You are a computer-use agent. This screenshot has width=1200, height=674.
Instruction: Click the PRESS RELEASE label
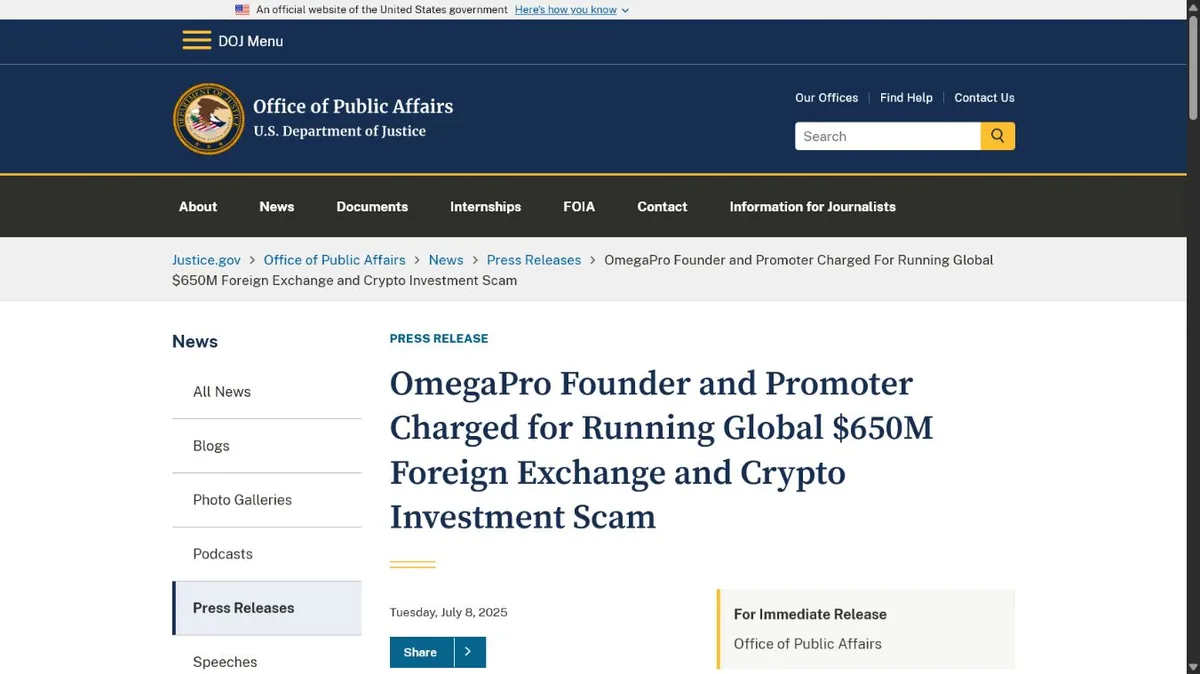coord(439,339)
